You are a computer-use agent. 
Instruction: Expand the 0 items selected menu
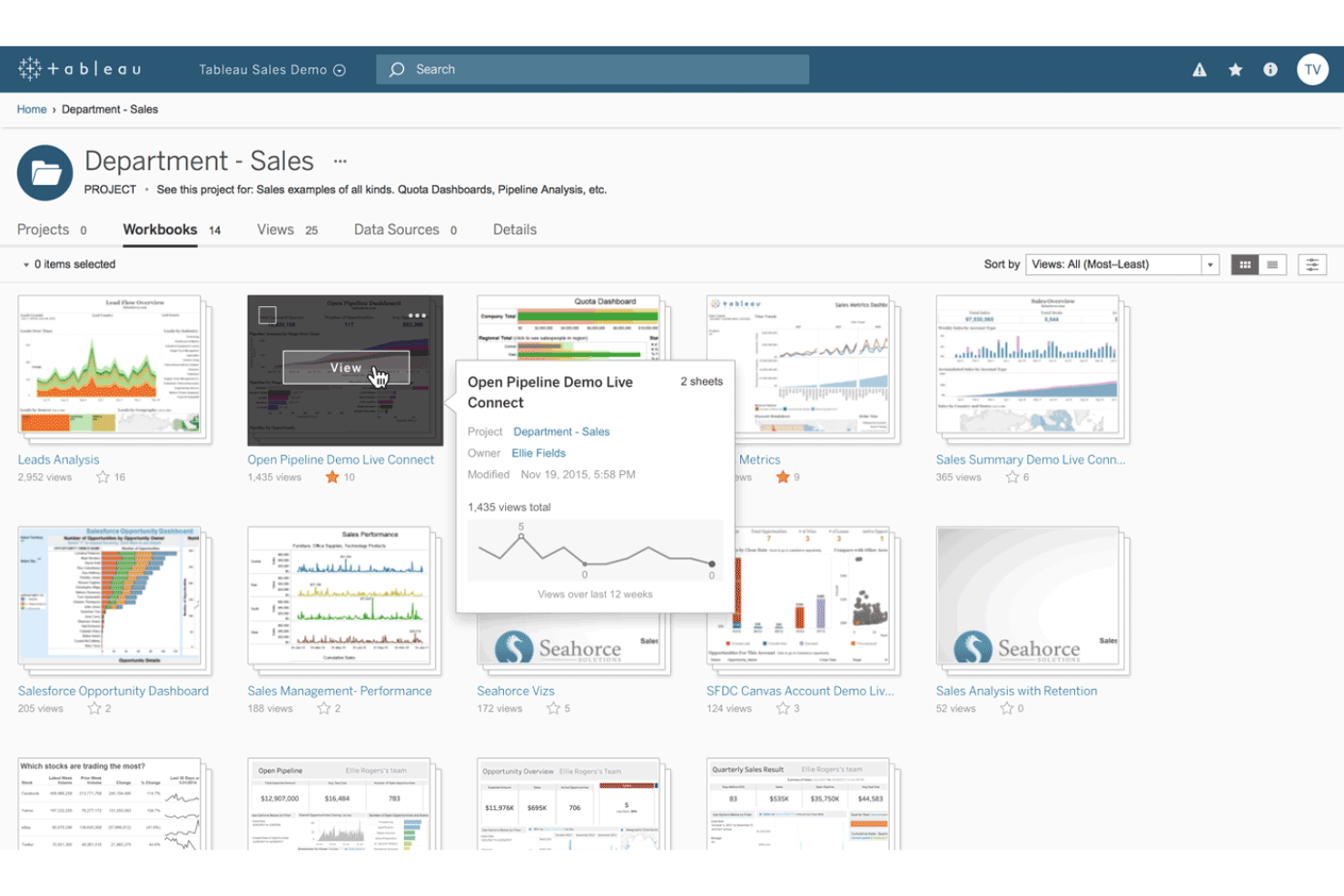pos(69,264)
